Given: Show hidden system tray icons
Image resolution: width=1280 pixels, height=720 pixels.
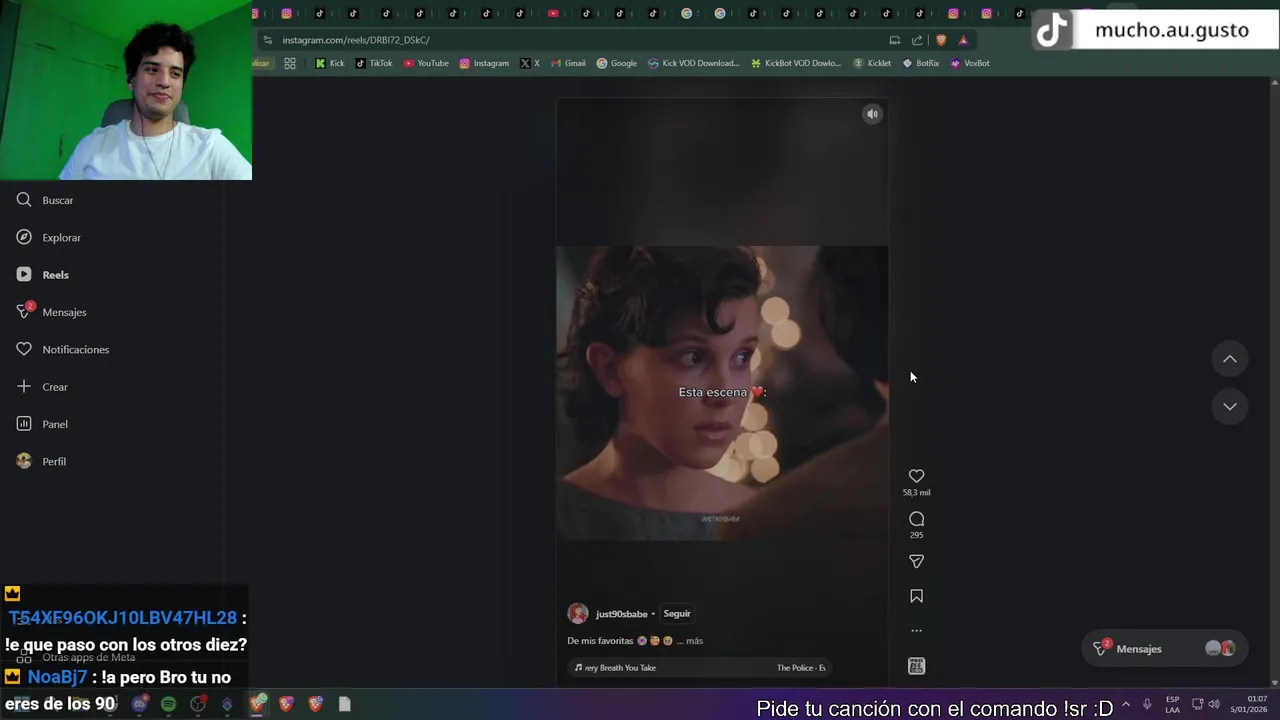Looking at the screenshot, I should [x=1126, y=704].
